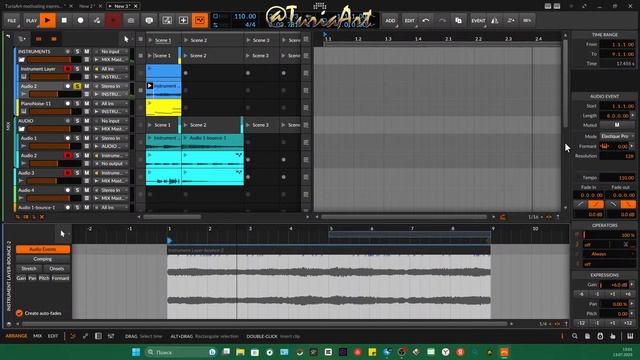Screen dimensions: 640x360
Task: Open AUDIO group output dropdown 'MIX Mast...'
Action: (111, 129)
